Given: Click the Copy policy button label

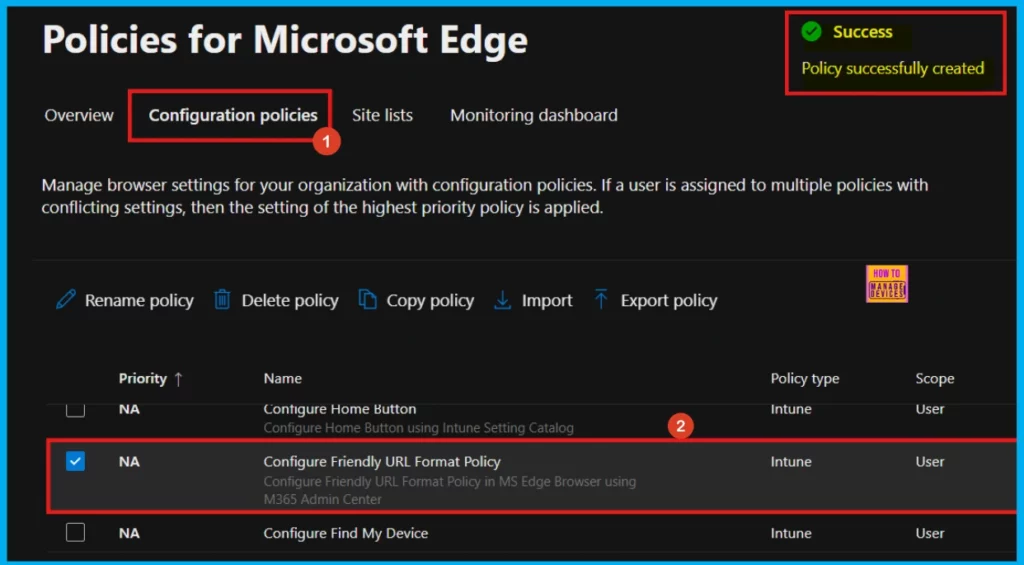Looking at the screenshot, I should (430, 300).
